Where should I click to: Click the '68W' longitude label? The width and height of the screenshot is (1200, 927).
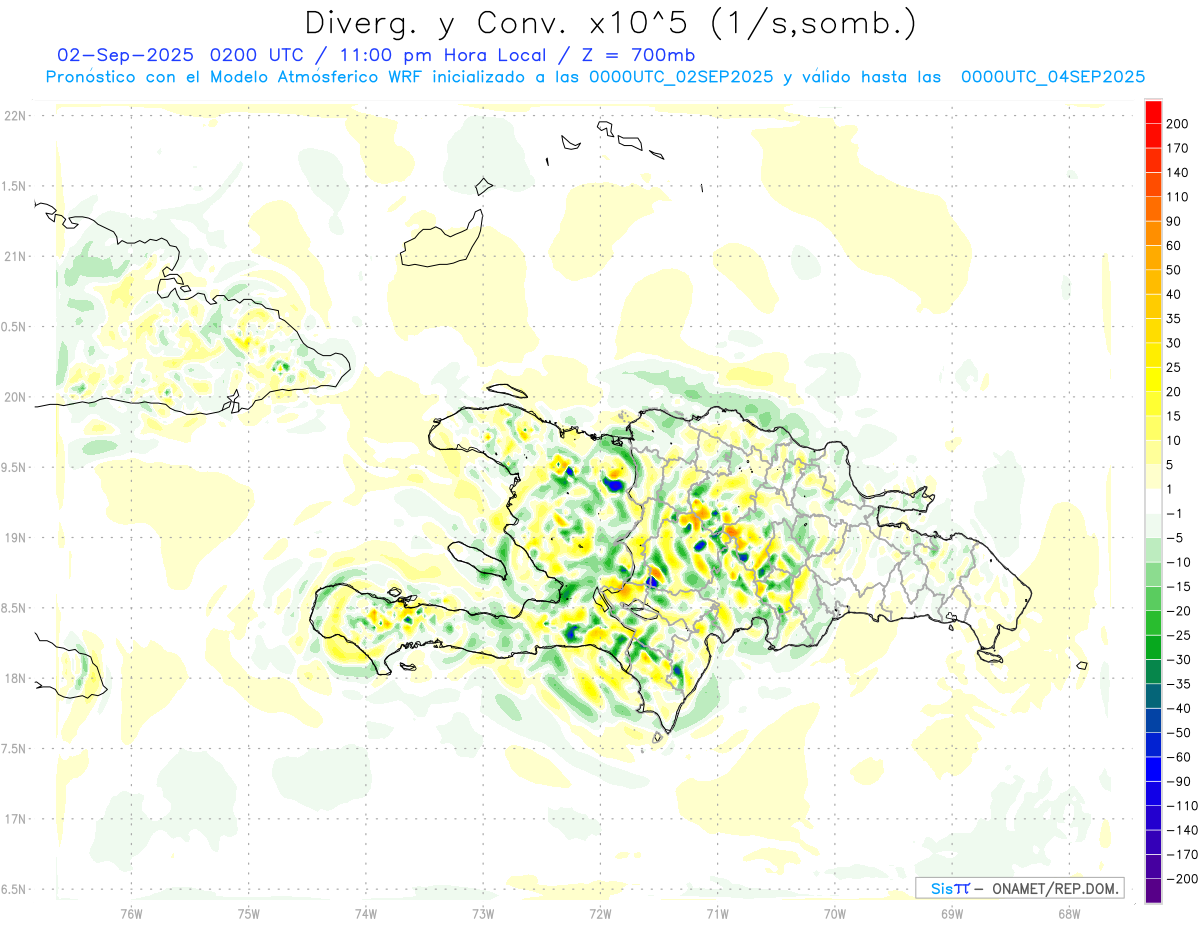(1069, 913)
